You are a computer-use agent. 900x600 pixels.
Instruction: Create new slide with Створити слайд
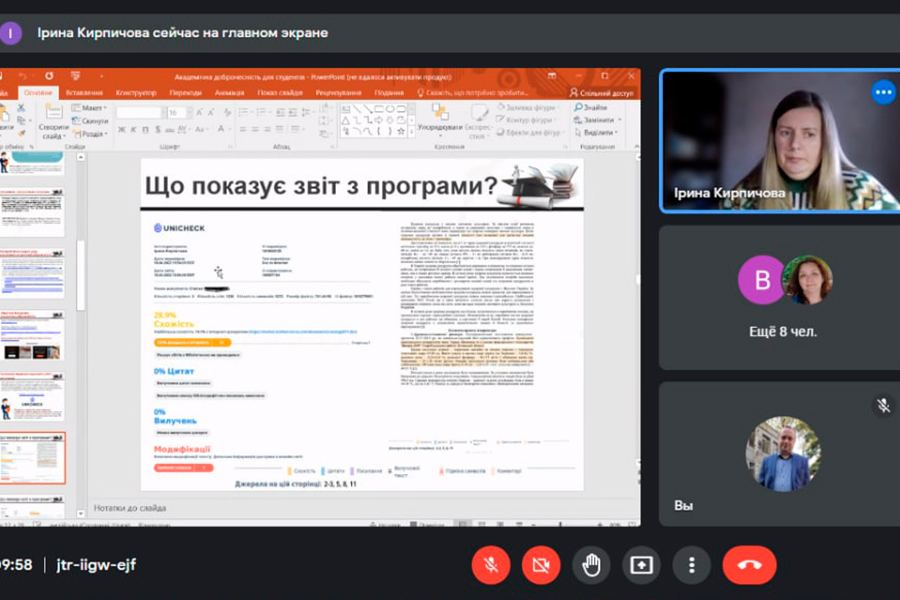[52, 122]
